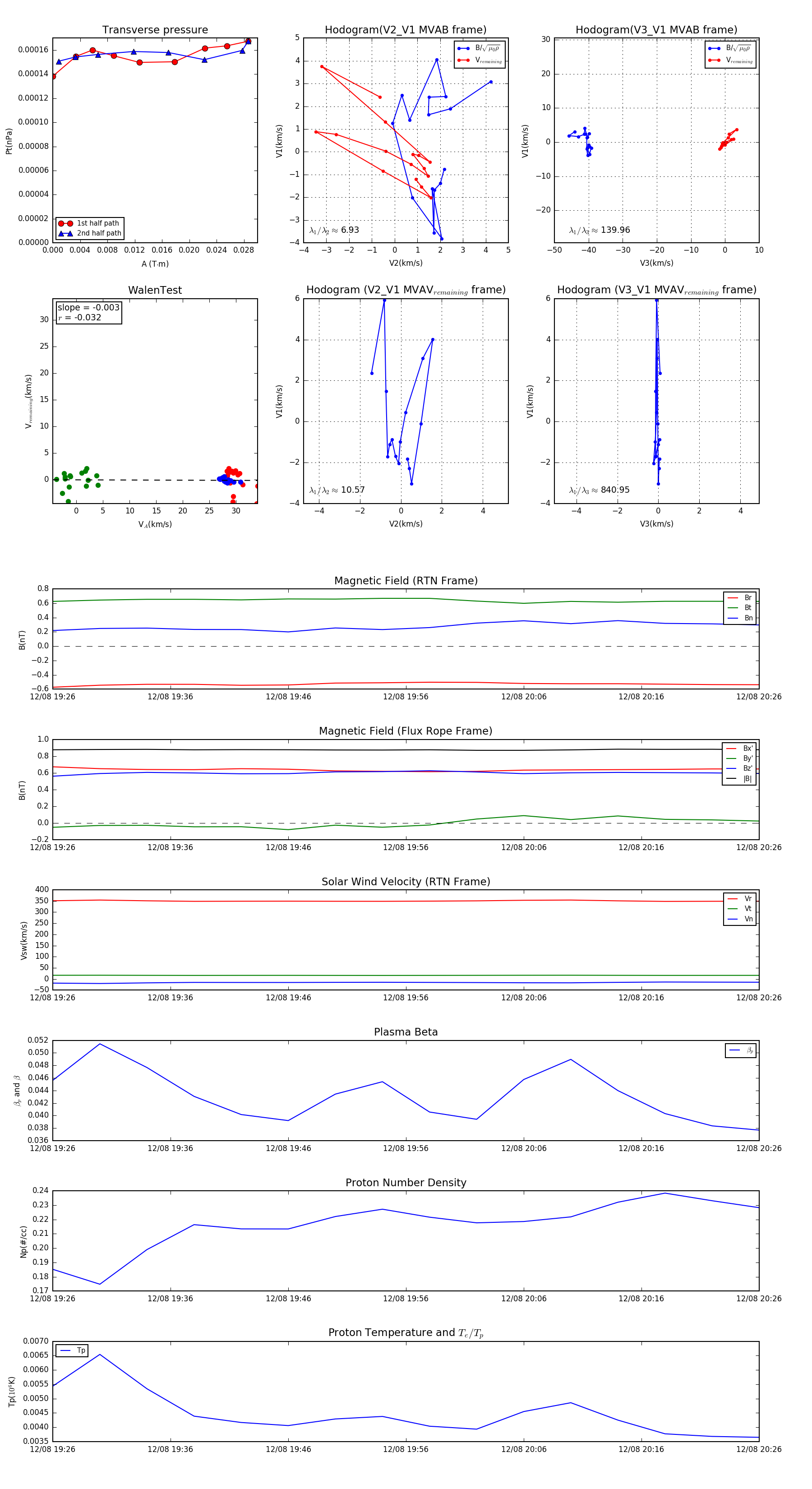
Task: Click the 'Solar Wind Velocity (RTN Frame)' title
Action: click(x=406, y=882)
